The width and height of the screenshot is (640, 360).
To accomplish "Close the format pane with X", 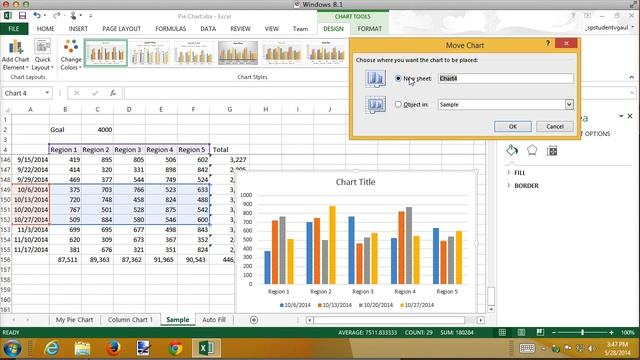I will pos(630,116).
